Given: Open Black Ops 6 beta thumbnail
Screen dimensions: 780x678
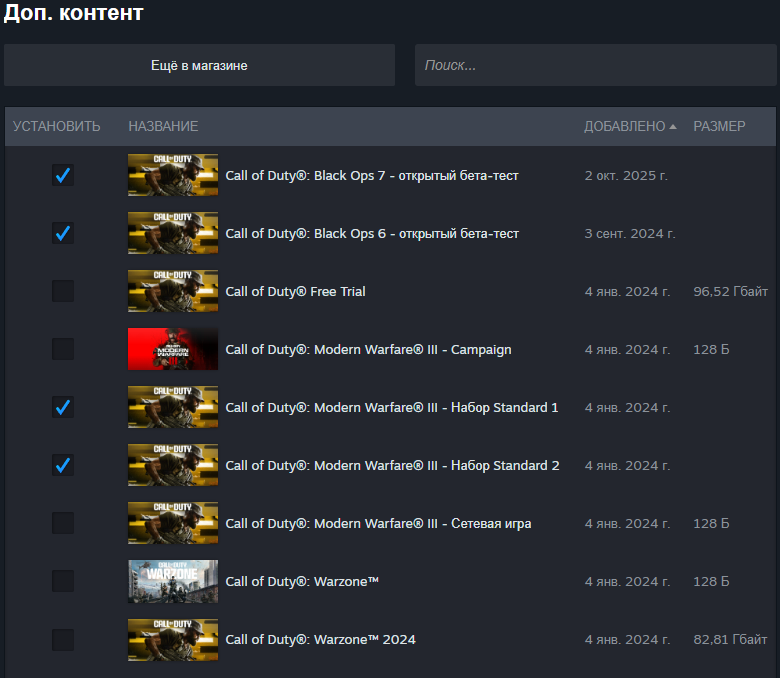Looking at the screenshot, I should [x=173, y=233].
